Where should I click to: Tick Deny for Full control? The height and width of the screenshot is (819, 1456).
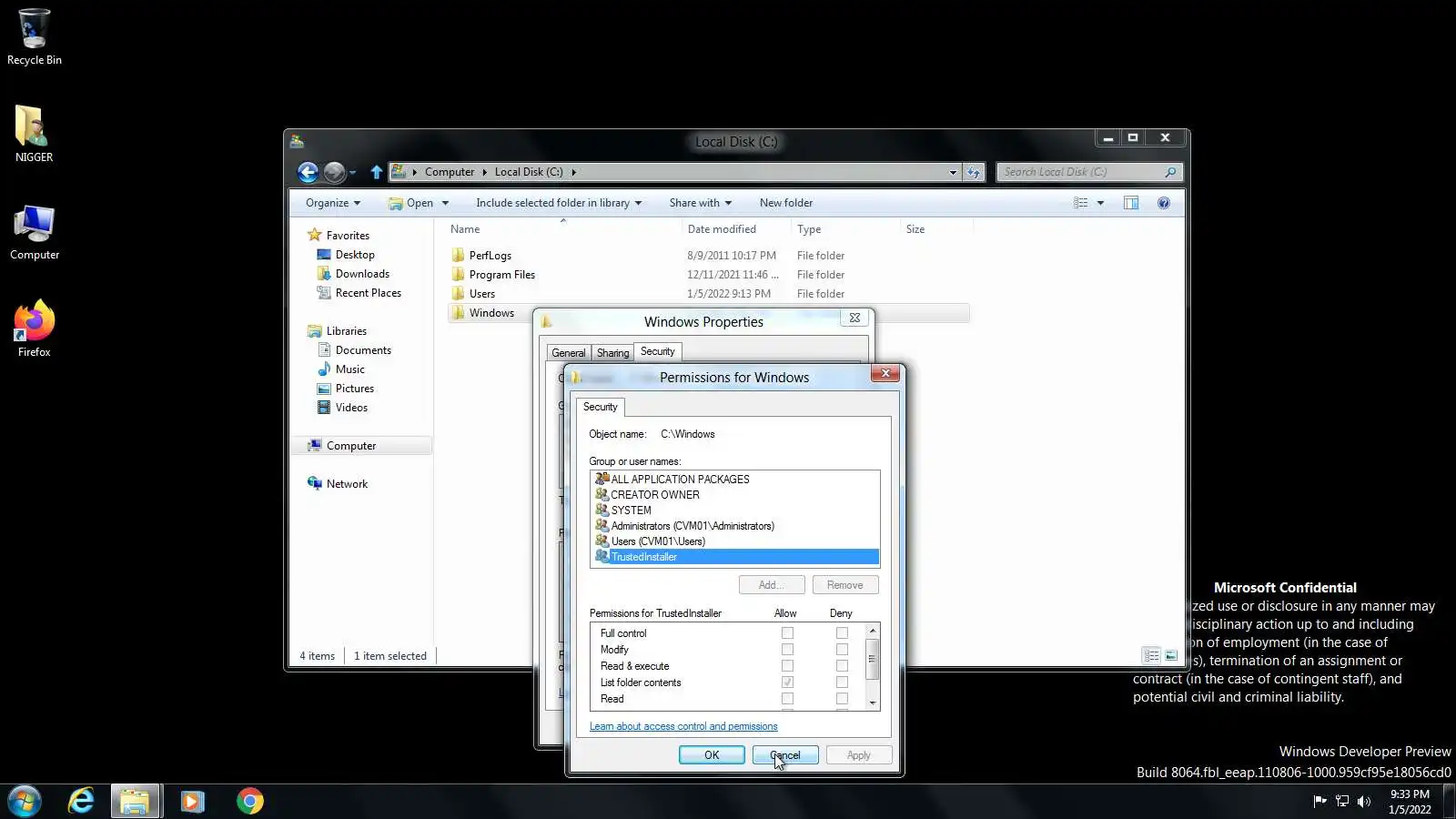(842, 633)
